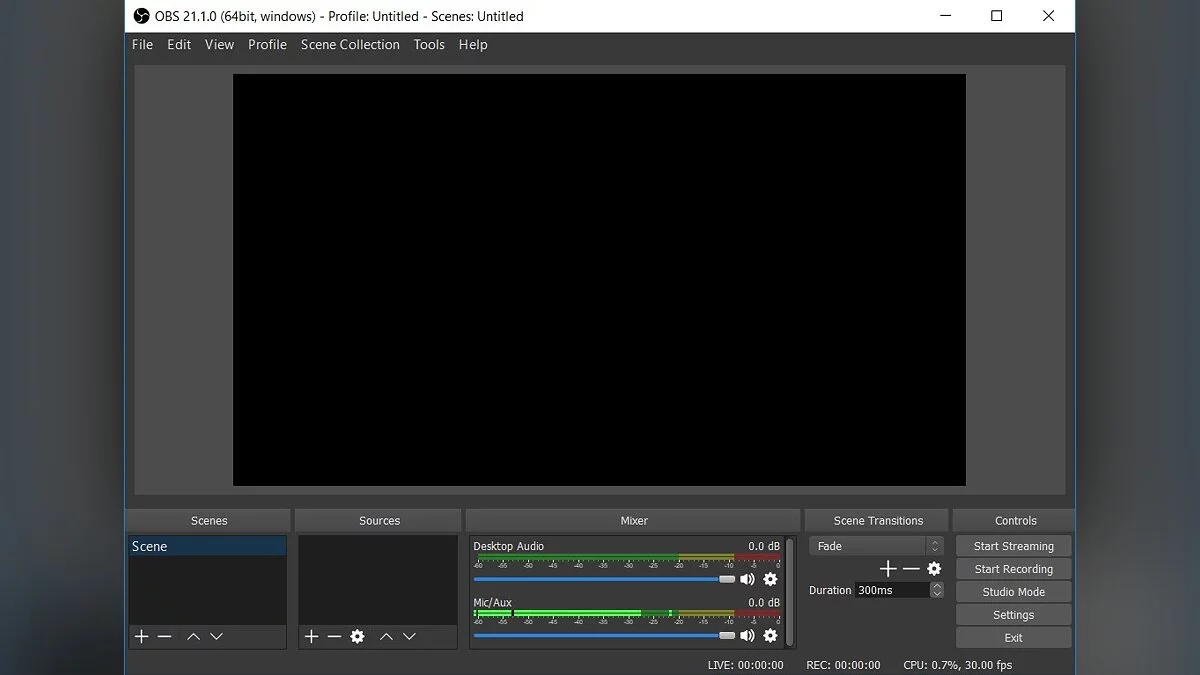Mute Mic/Aux speaker
The image size is (1200, 675).
pos(747,635)
